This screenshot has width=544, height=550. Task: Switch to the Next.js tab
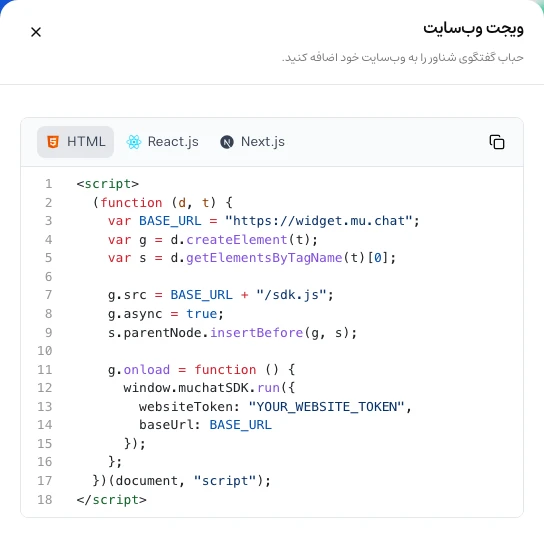tap(252, 142)
